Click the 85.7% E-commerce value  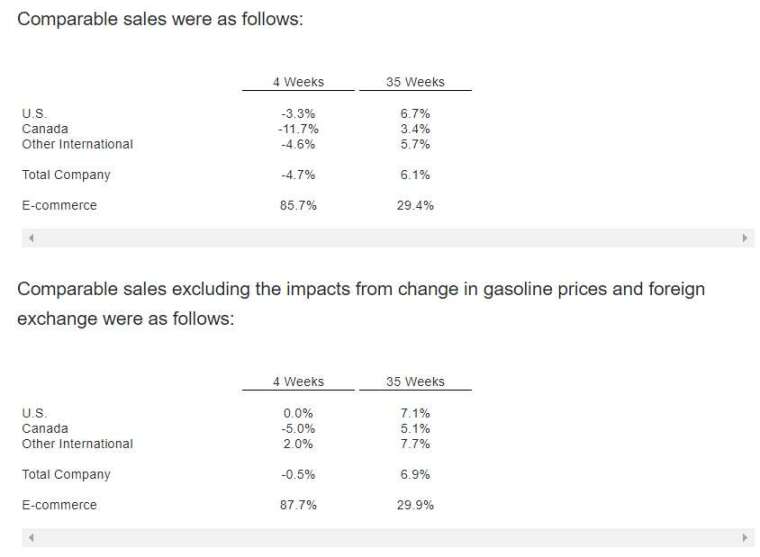tap(298, 206)
